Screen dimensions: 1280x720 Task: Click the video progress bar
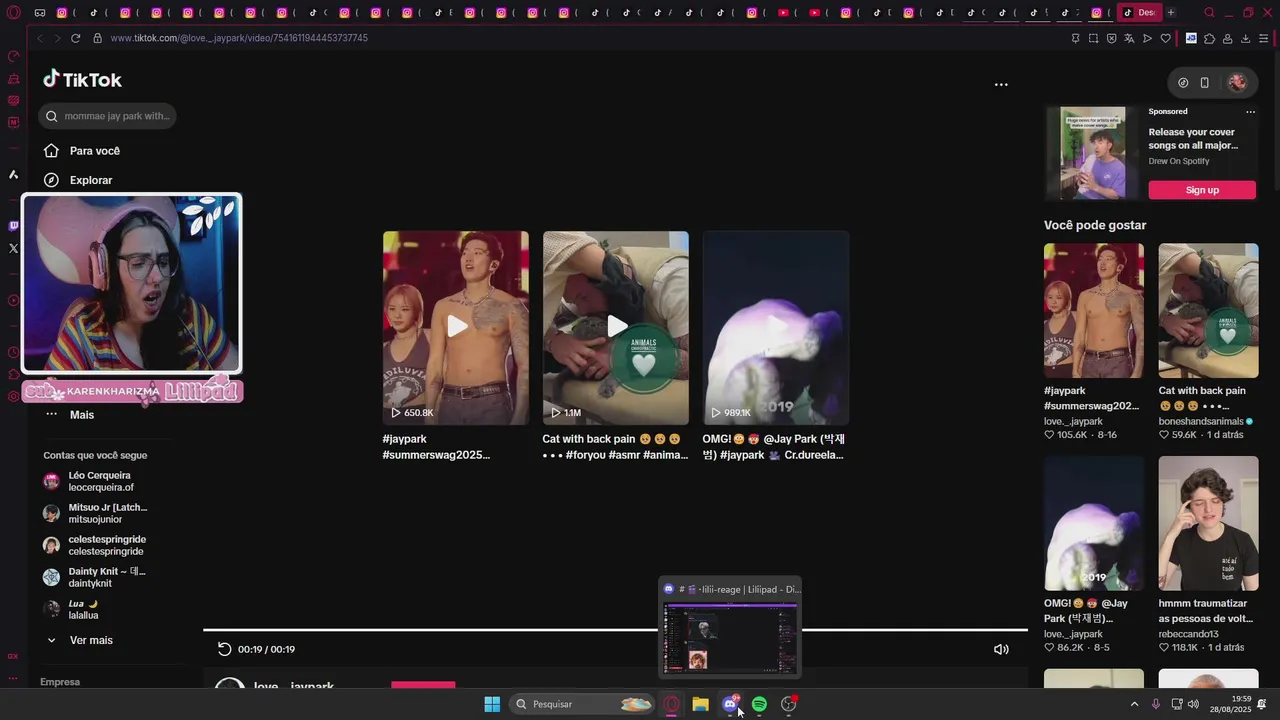click(615, 630)
